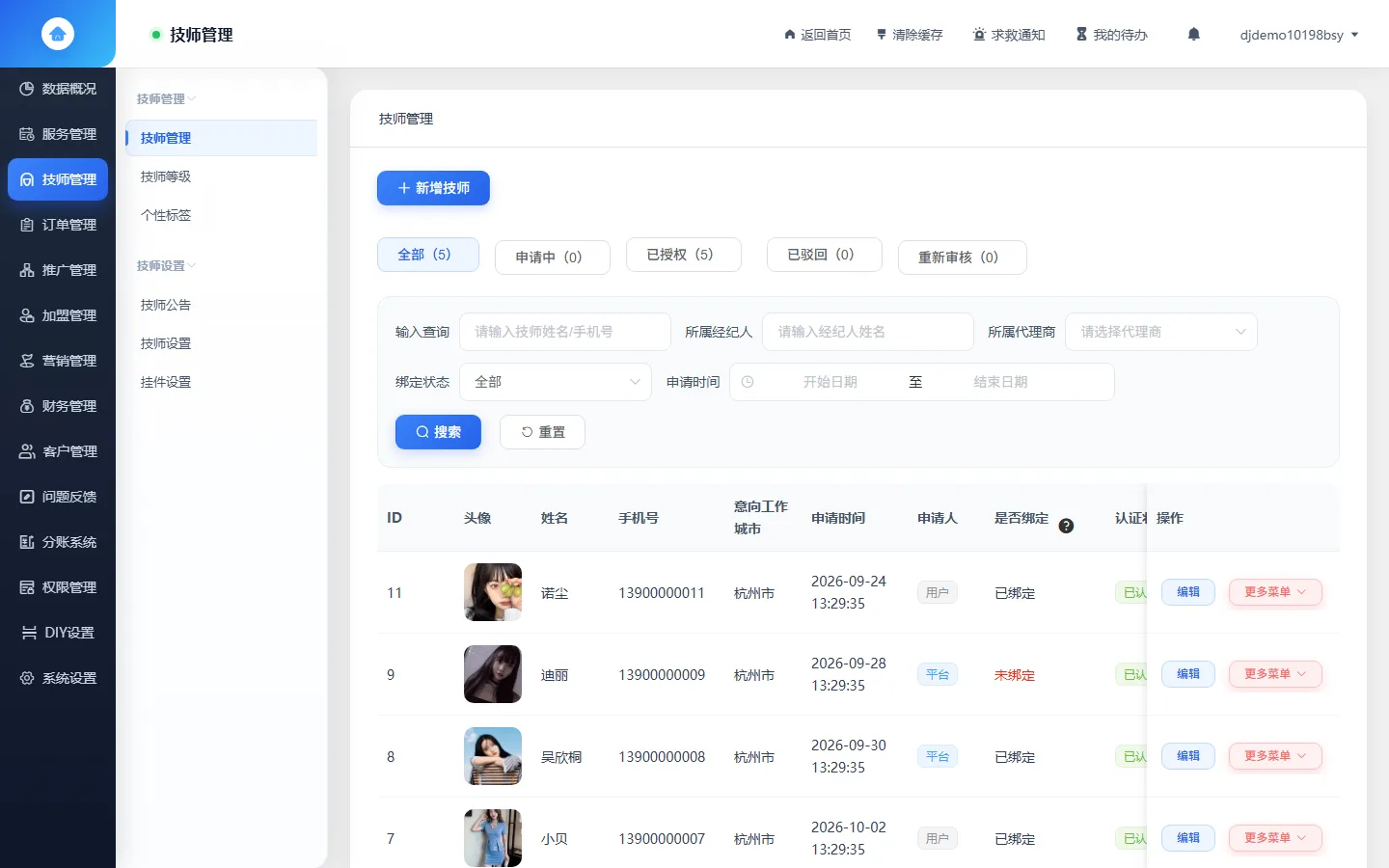Open 客户管理 in the sidebar
Image resolution: width=1389 pixels, height=868 pixels.
point(58,451)
